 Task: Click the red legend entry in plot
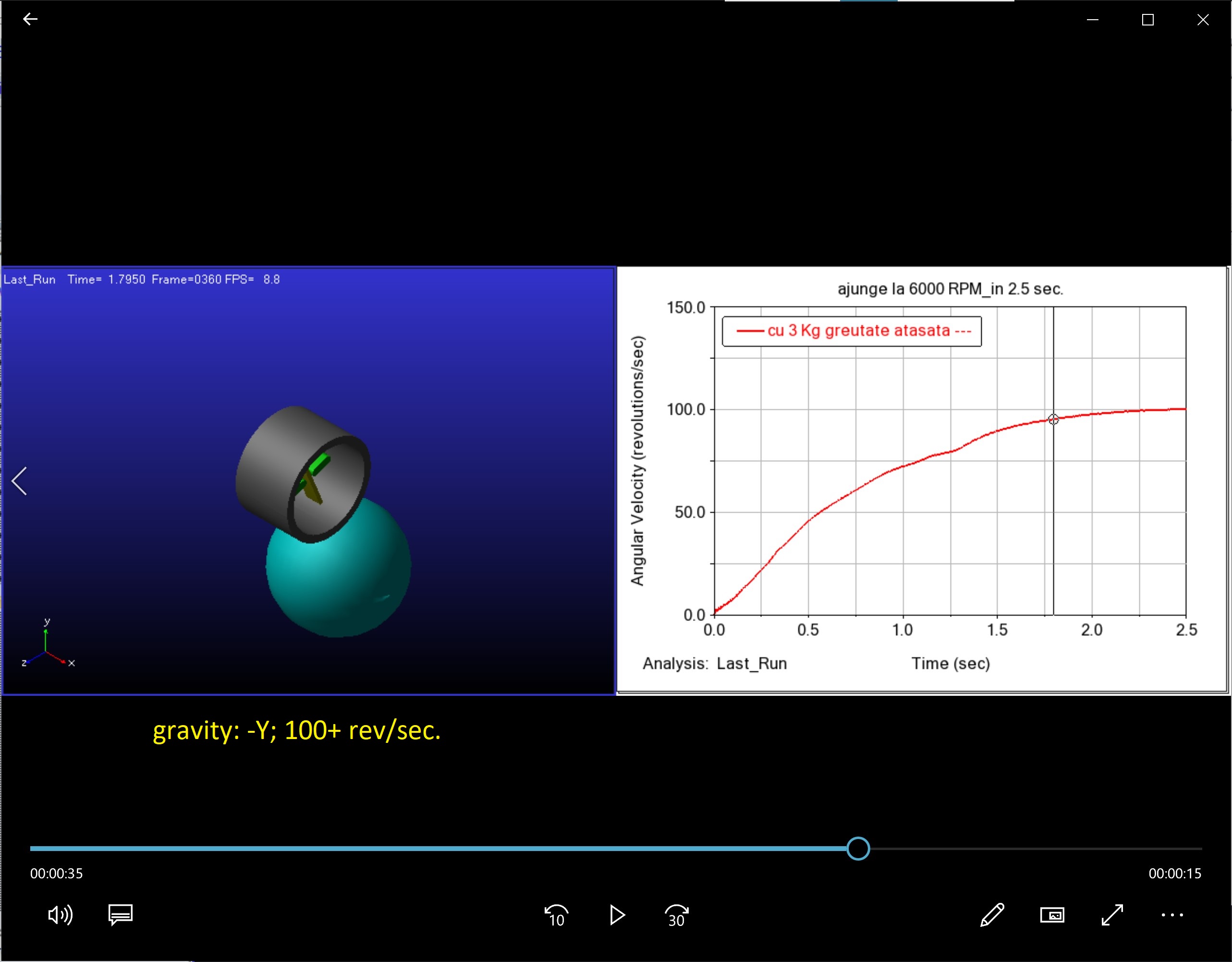click(x=852, y=331)
